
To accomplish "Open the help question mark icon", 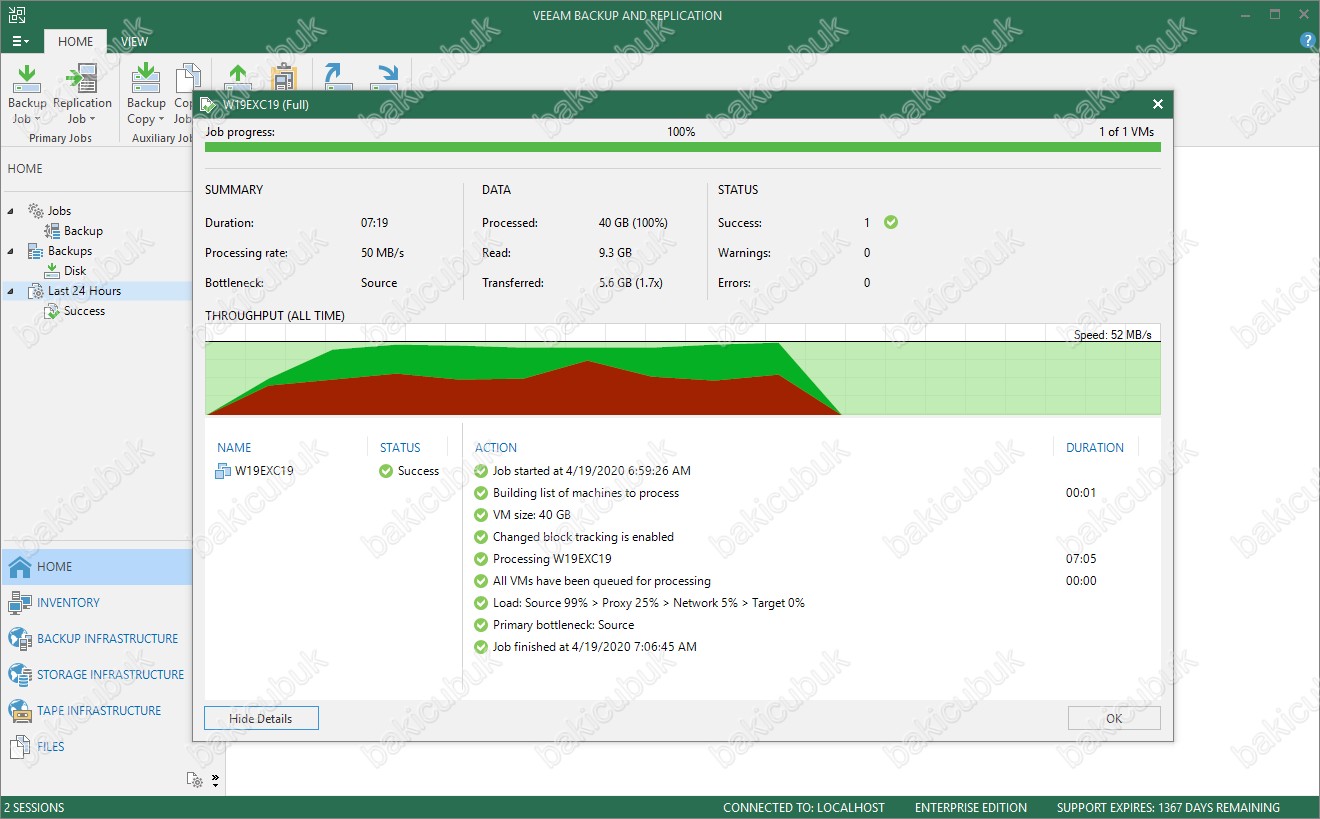I will tap(1306, 41).
